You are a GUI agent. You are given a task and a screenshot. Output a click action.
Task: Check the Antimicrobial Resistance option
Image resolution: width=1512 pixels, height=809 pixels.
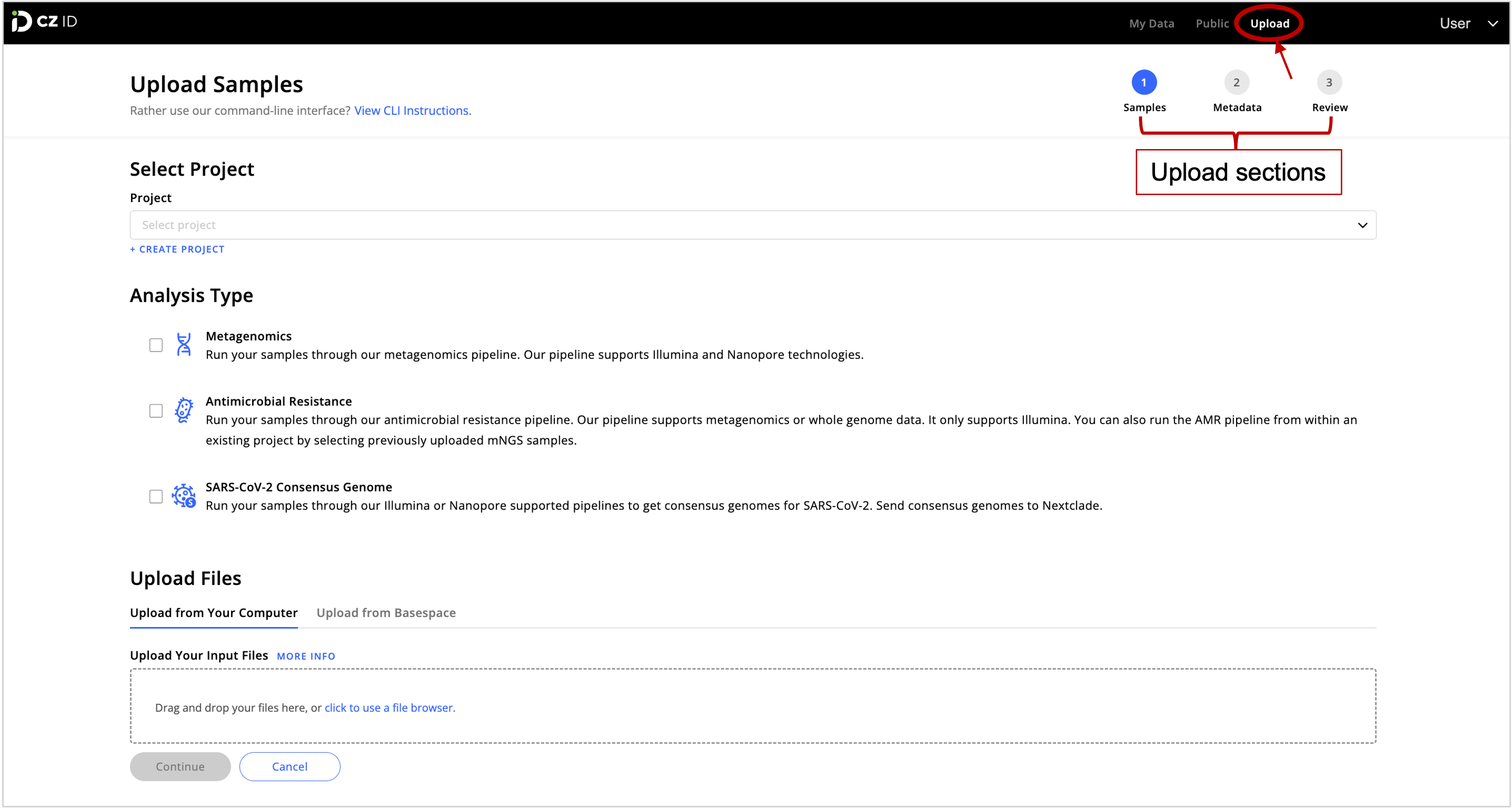(155, 411)
